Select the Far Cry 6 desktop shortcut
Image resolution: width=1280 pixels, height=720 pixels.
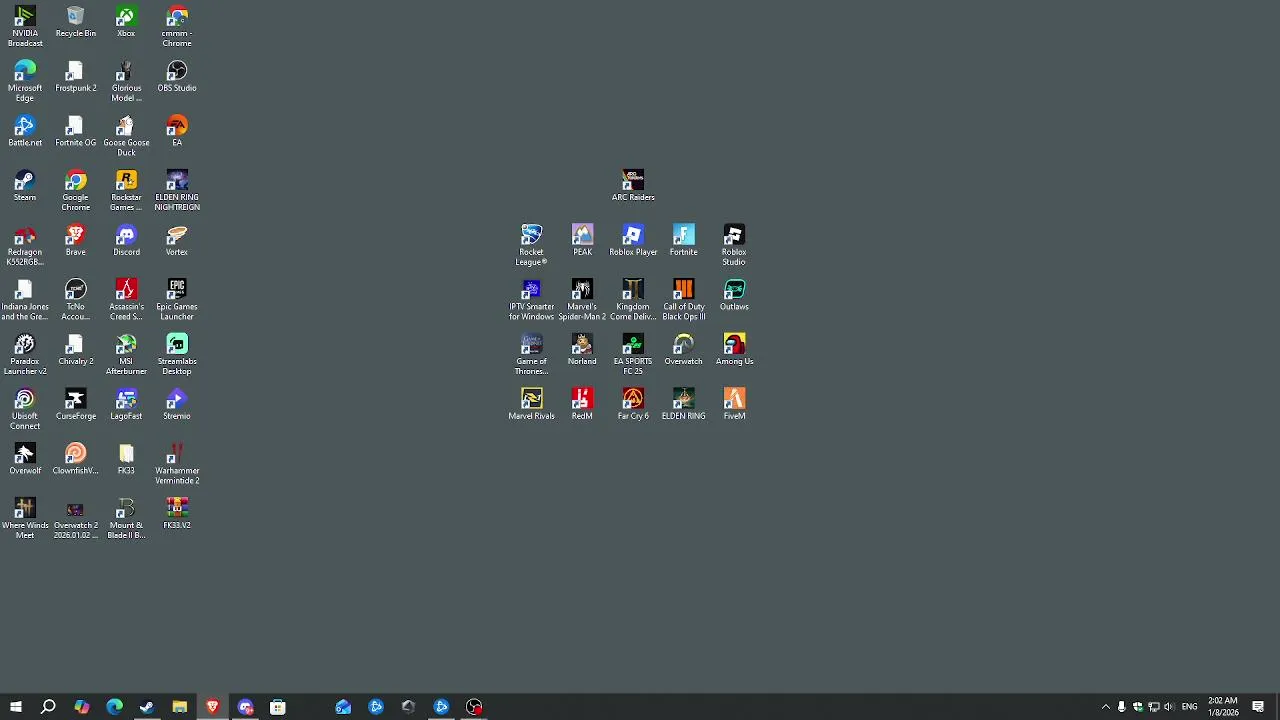point(633,405)
